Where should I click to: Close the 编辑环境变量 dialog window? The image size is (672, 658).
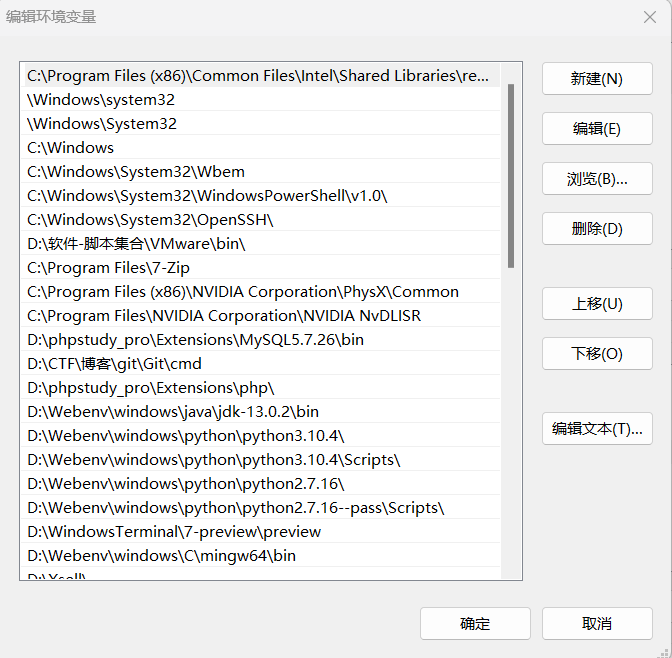pos(649,17)
